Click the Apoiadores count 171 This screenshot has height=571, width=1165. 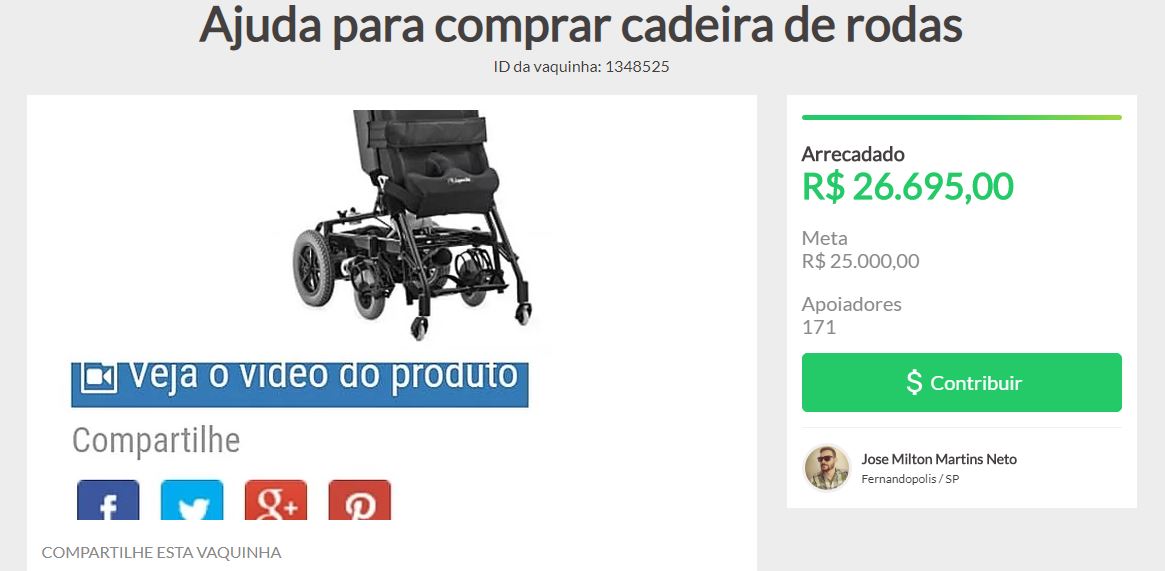pos(819,327)
